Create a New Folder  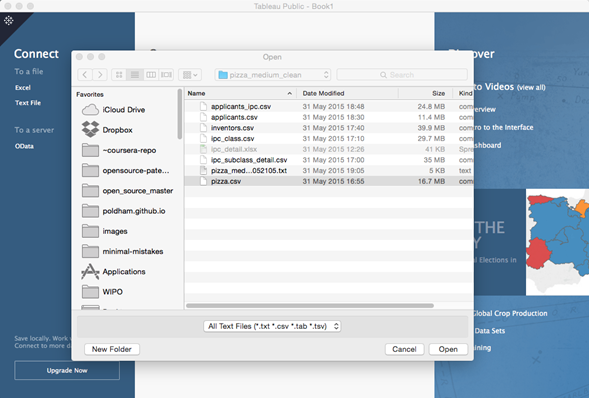coord(112,349)
